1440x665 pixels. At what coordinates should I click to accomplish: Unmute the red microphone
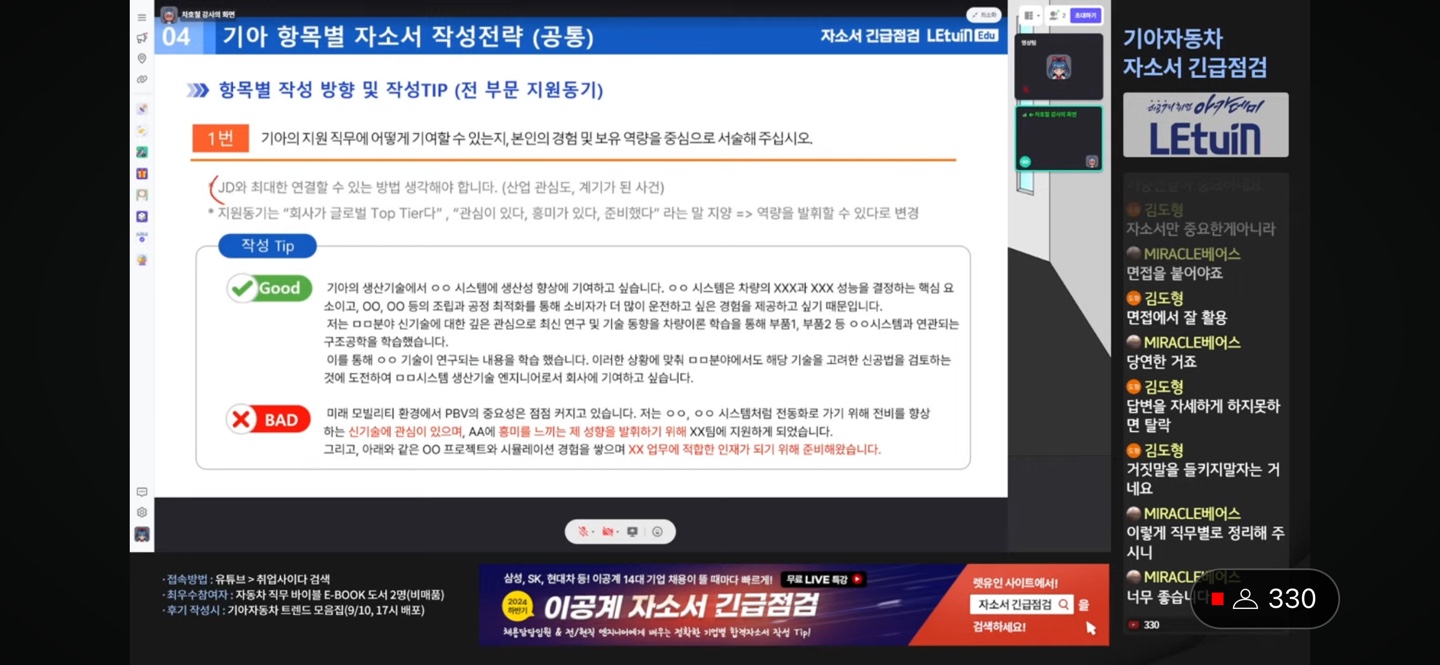(582, 532)
